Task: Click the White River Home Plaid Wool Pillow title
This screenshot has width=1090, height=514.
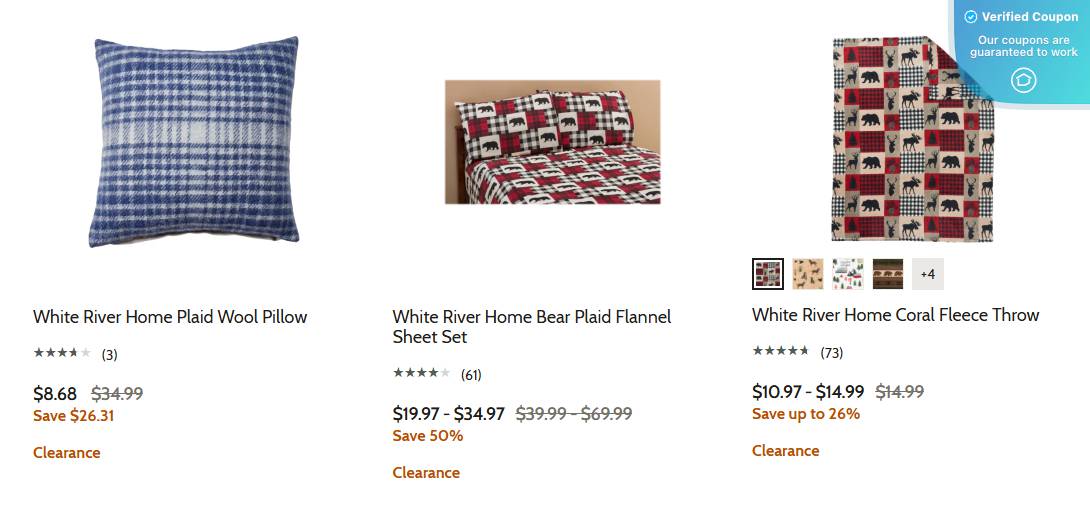Action: [170, 317]
